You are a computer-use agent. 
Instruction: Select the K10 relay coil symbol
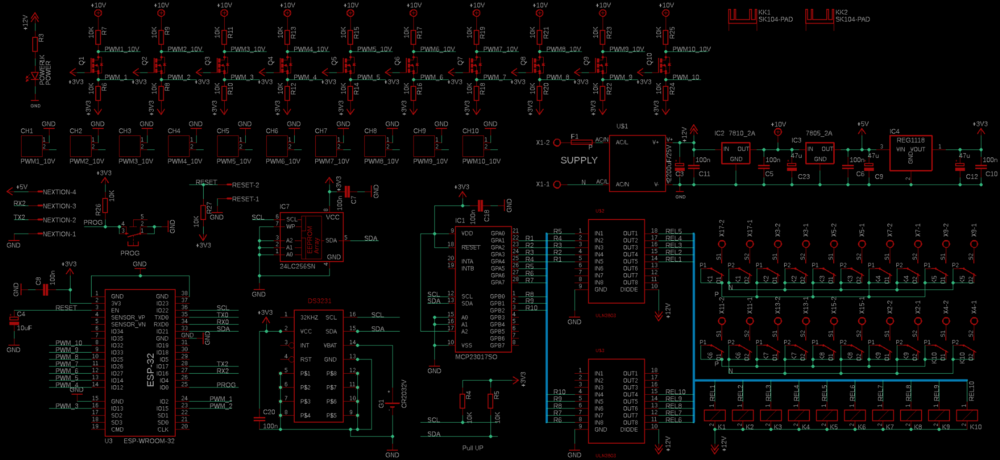coord(967,415)
